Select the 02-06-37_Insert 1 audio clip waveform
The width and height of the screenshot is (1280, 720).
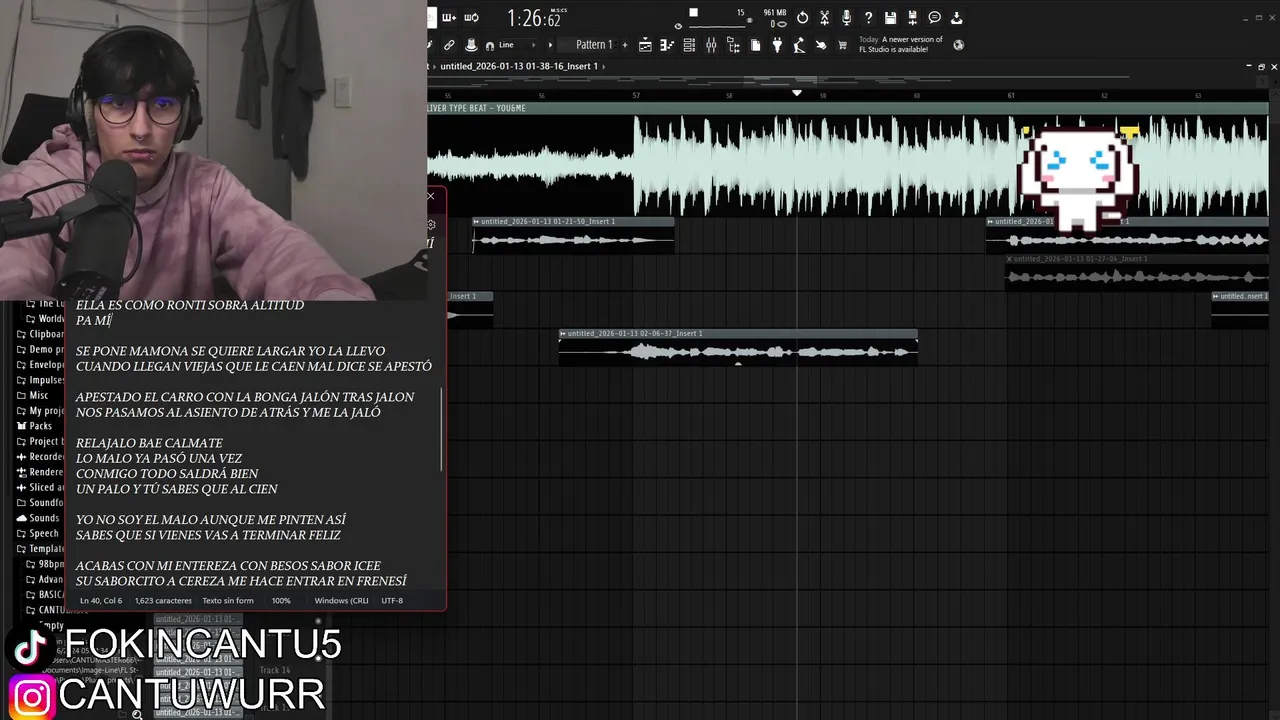pyautogui.click(x=738, y=352)
